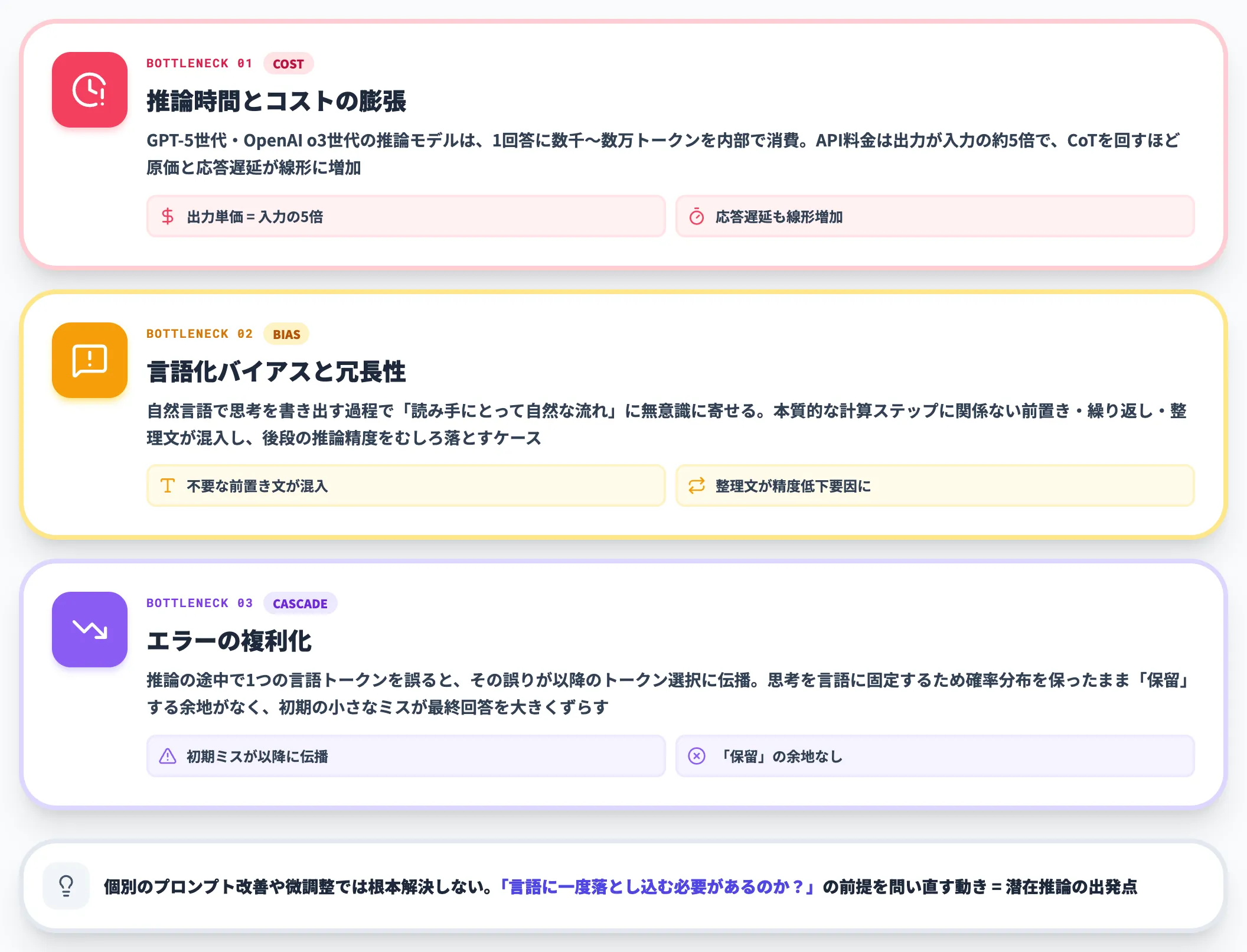Image resolution: width=1247 pixels, height=952 pixels.
Task: Click the 整理文が精度低下要因に chip
Action: [935, 485]
